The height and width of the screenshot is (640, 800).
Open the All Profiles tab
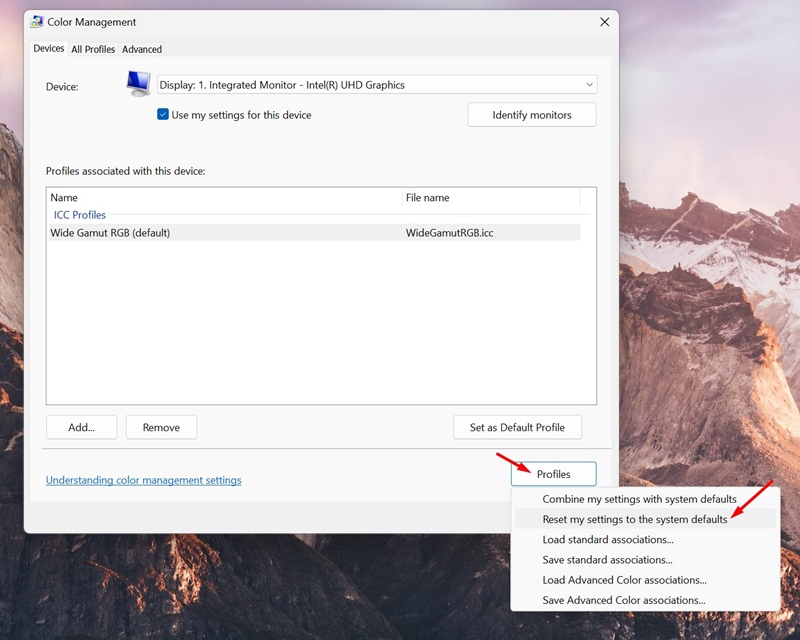(x=93, y=50)
